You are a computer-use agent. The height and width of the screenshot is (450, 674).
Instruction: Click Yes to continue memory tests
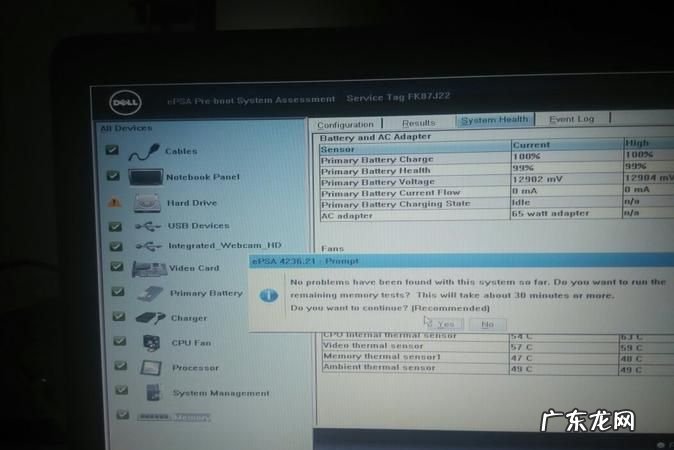(444, 324)
